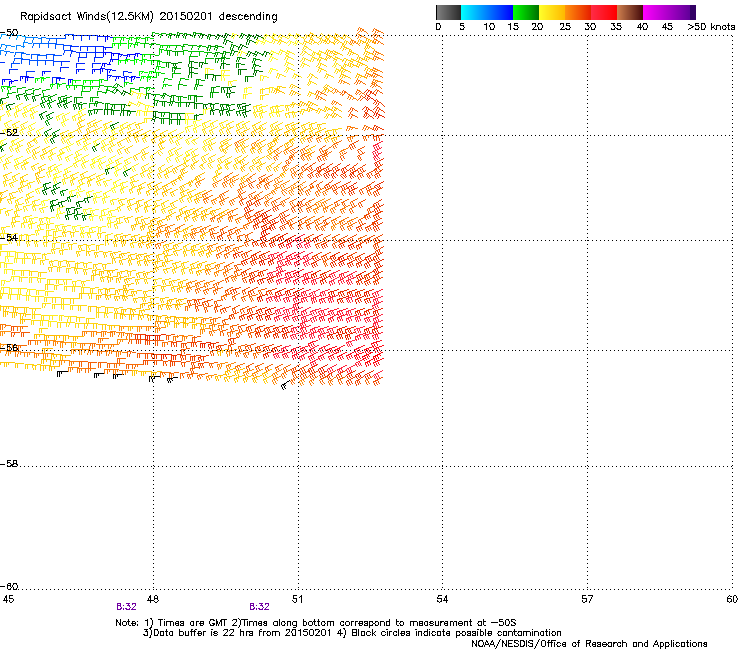This screenshot has width=740, height=650.
Task: Click the note line 'Times are GMT'
Action: tap(192, 623)
